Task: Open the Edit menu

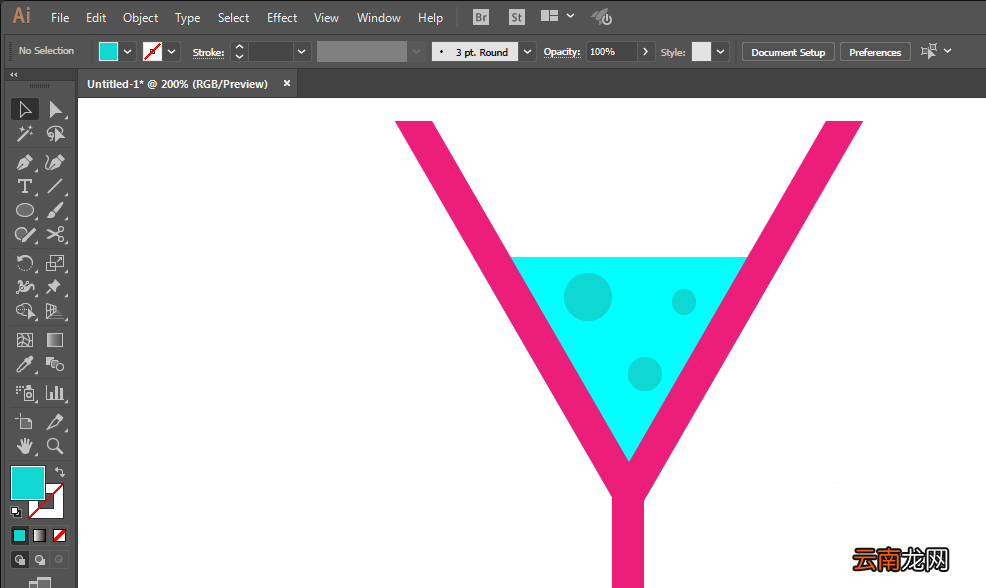Action: 96,18
